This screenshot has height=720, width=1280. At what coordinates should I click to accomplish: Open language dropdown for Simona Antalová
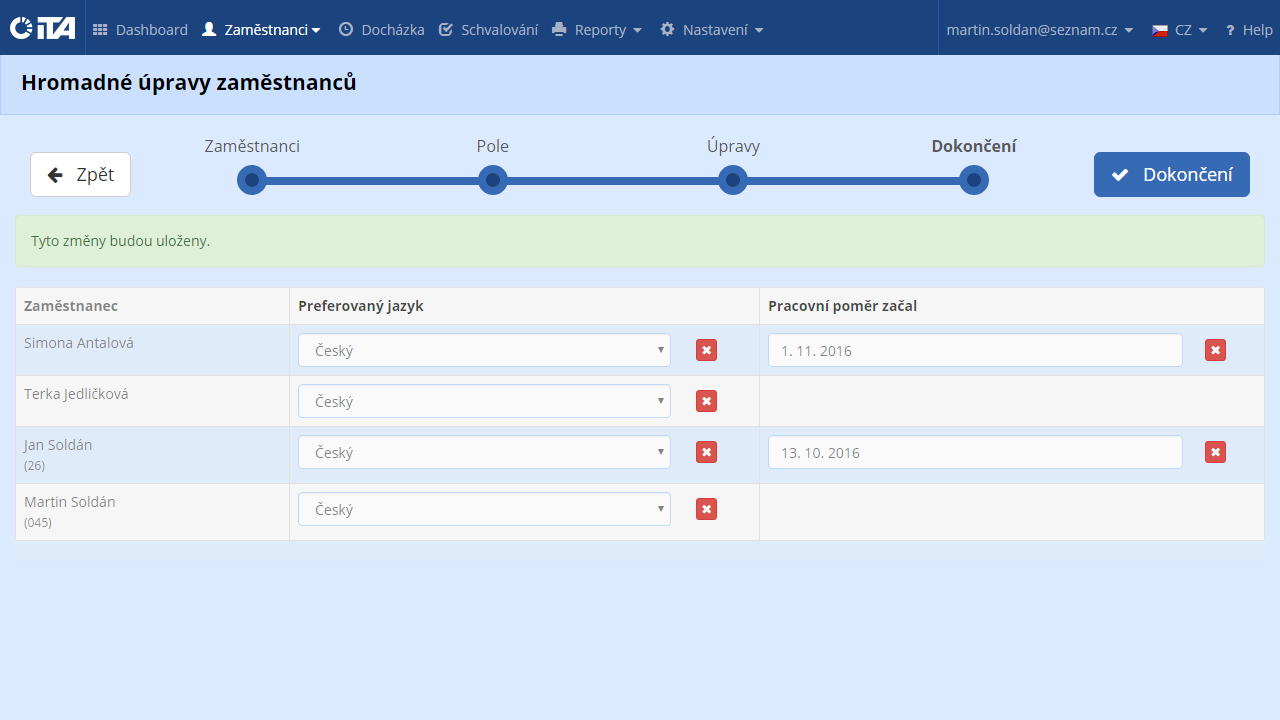484,350
